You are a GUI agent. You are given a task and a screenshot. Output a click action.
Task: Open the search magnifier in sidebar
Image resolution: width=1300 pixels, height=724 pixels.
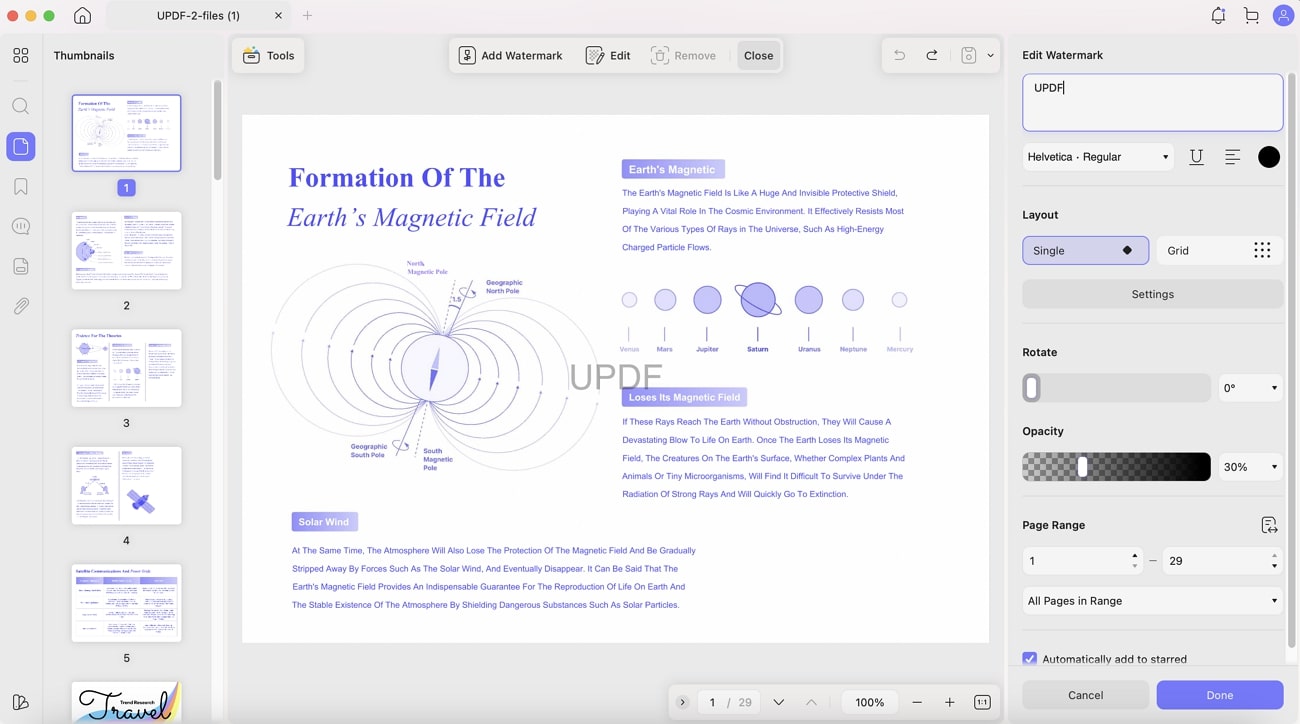(x=21, y=106)
